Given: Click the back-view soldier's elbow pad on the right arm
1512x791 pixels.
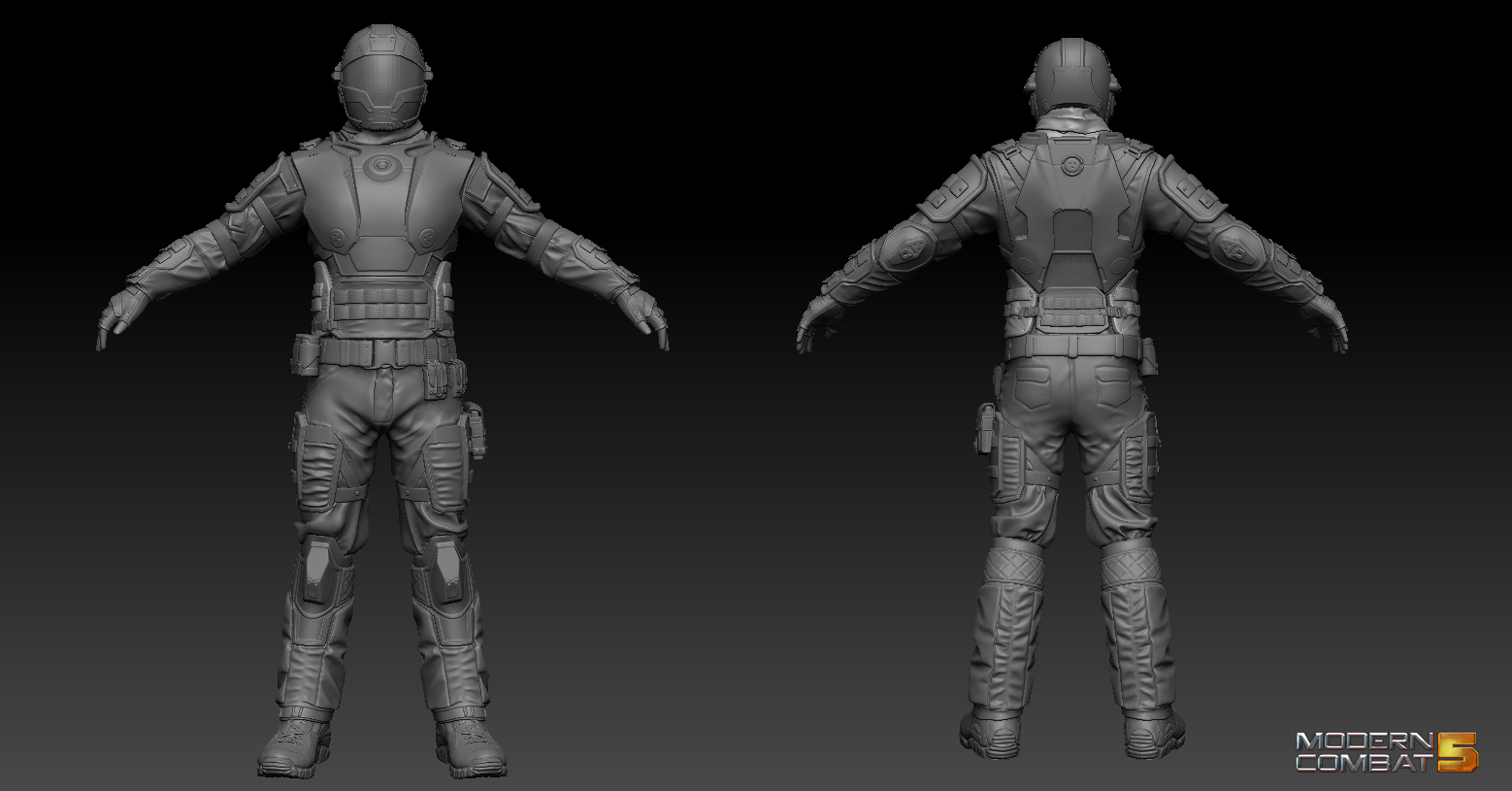Looking at the screenshot, I should tap(1233, 247).
